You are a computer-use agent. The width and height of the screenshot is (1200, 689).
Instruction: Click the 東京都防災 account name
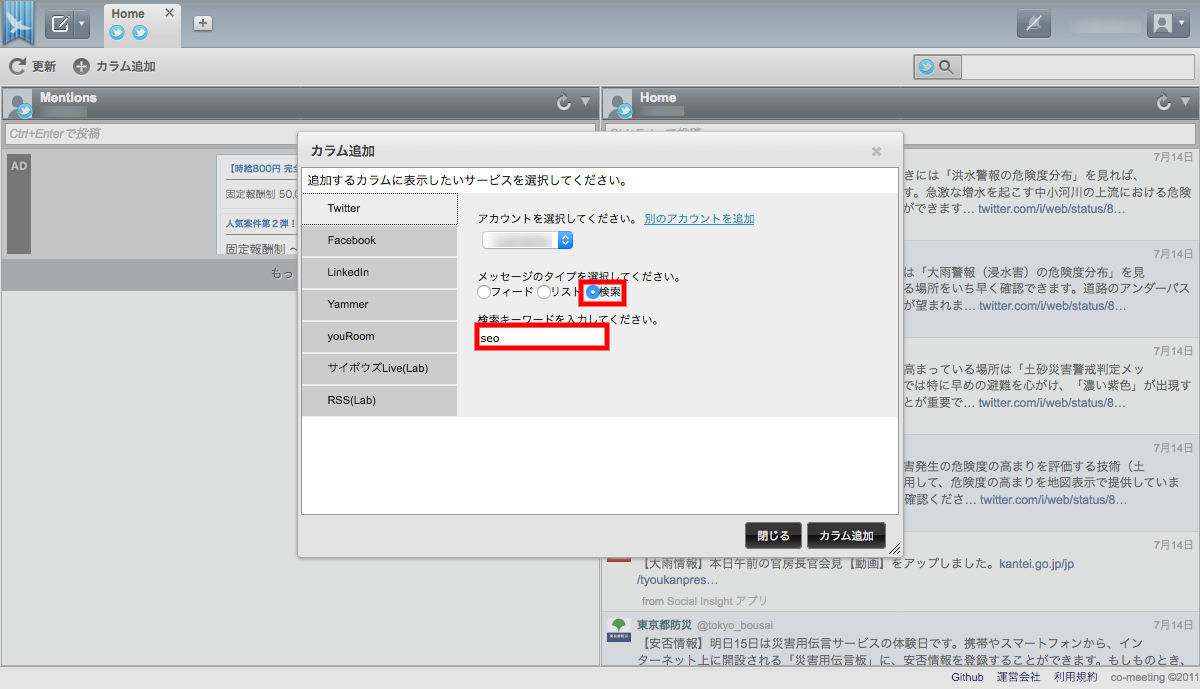[664, 625]
